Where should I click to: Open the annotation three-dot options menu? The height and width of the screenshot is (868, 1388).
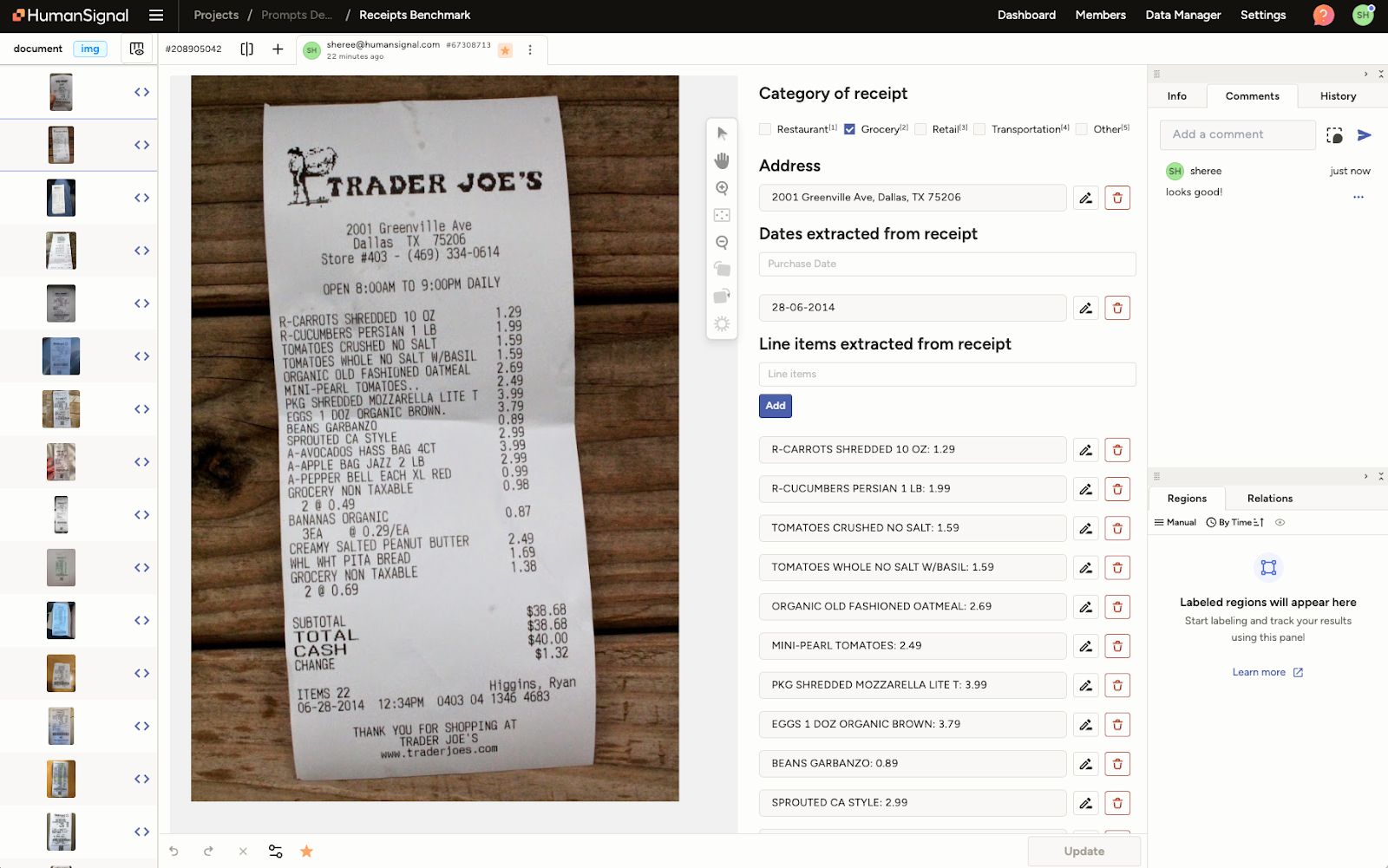tap(530, 50)
